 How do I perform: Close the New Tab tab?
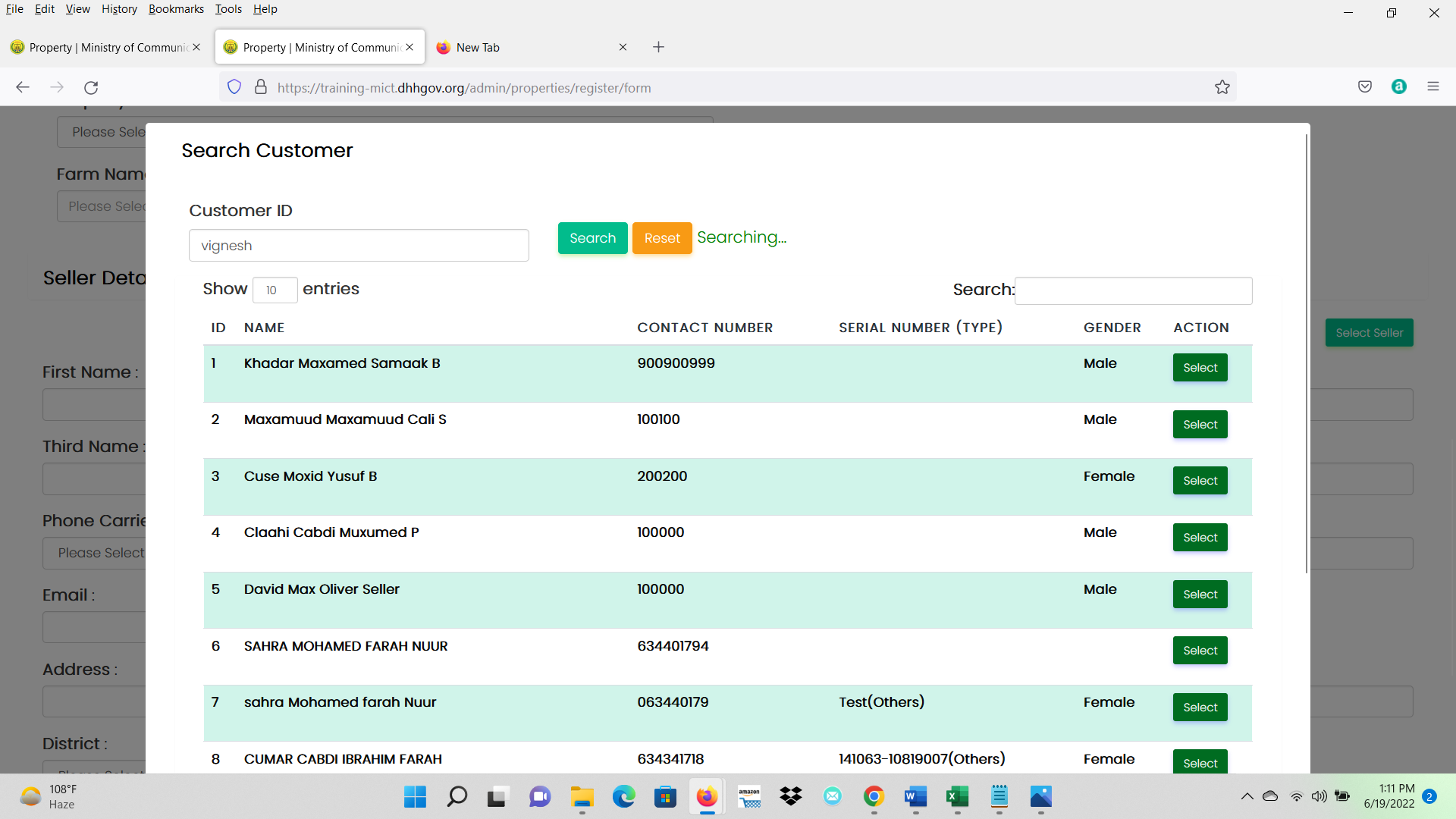pyautogui.click(x=623, y=47)
